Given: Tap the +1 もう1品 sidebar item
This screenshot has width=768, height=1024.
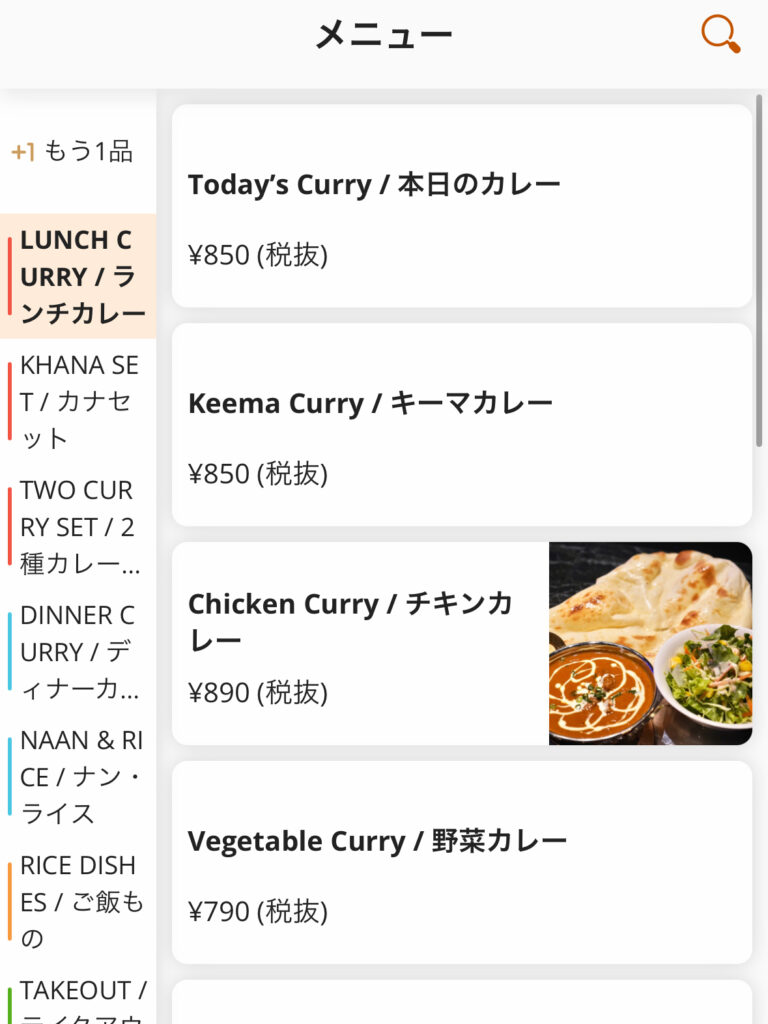Looking at the screenshot, I should 73,152.
